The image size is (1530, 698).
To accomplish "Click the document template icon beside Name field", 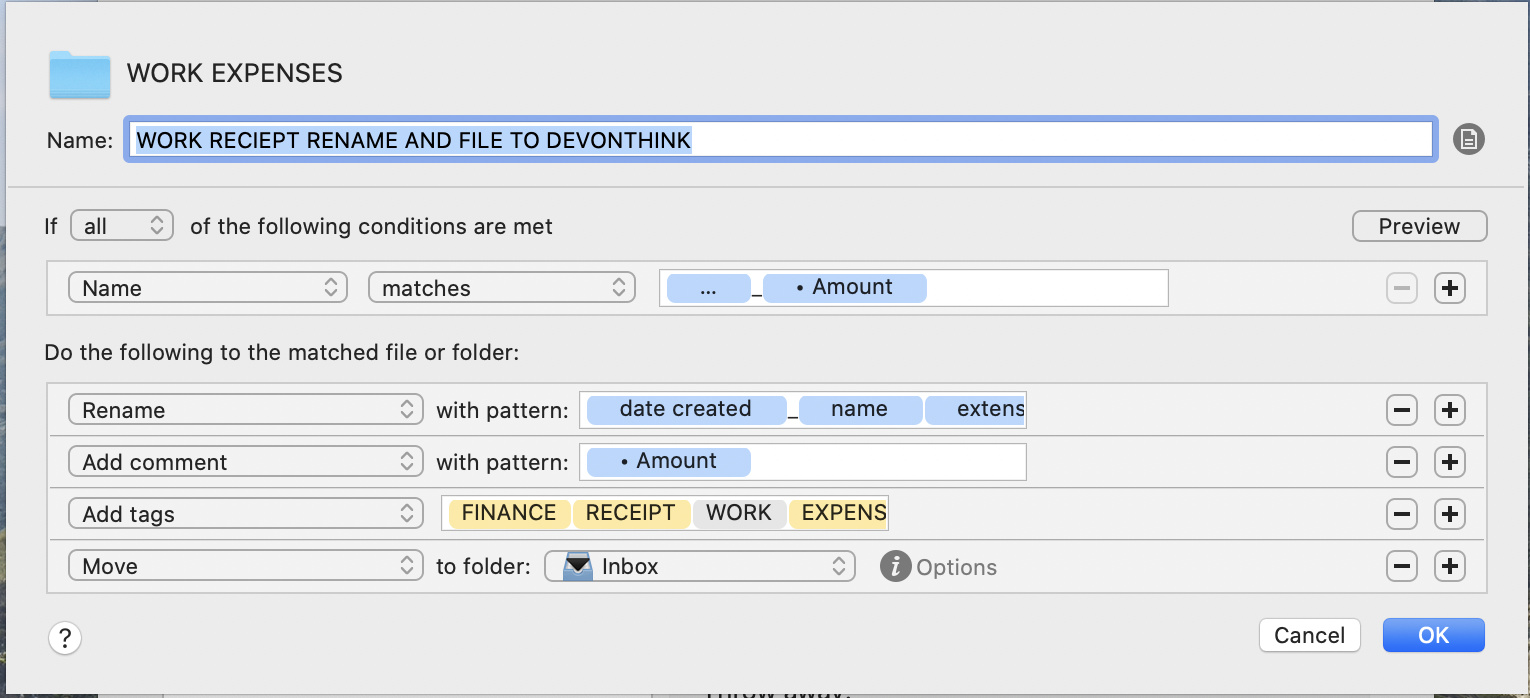I will click(1468, 139).
